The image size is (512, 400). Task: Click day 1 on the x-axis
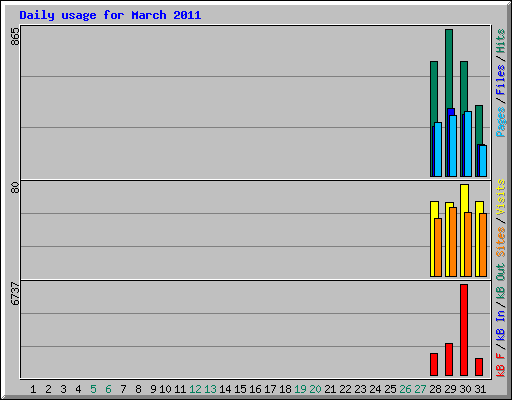(x=33, y=389)
